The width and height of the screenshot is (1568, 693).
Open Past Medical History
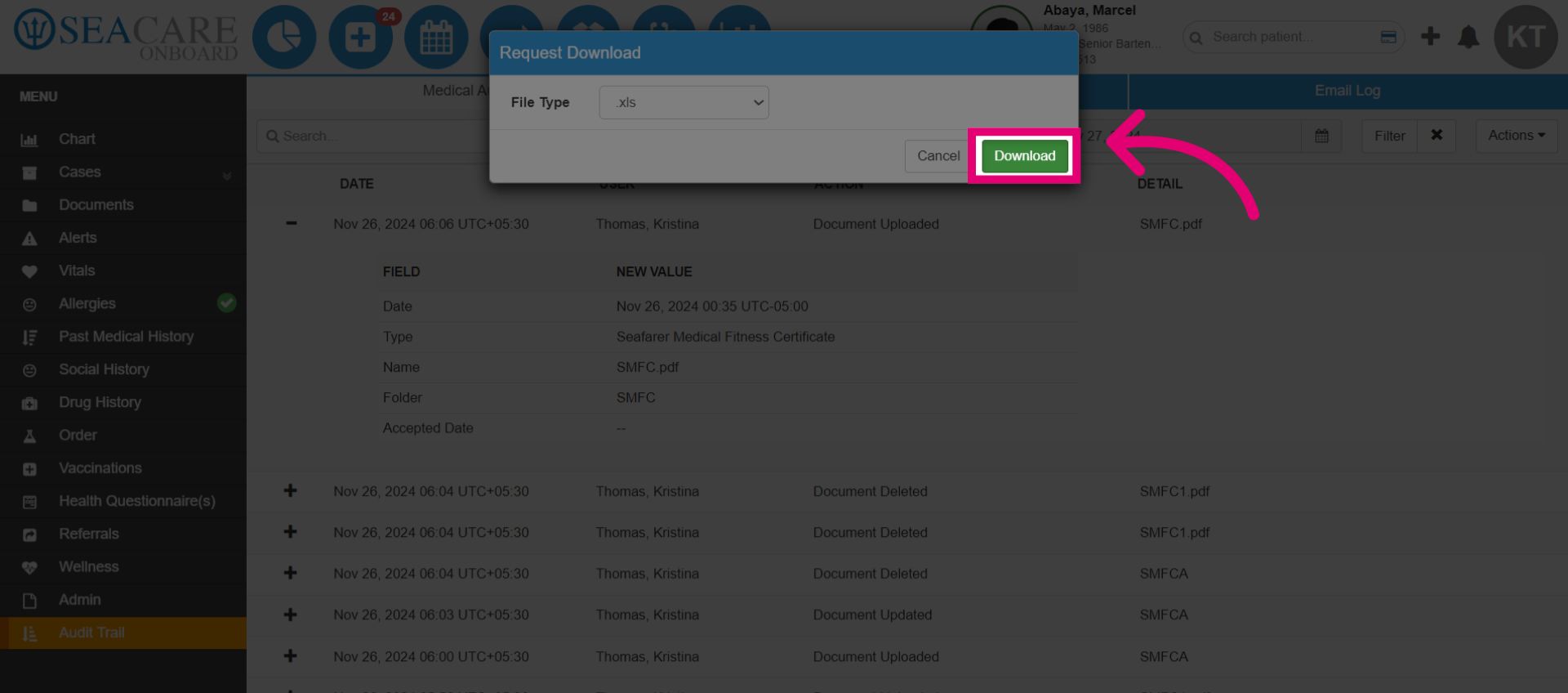click(x=126, y=337)
